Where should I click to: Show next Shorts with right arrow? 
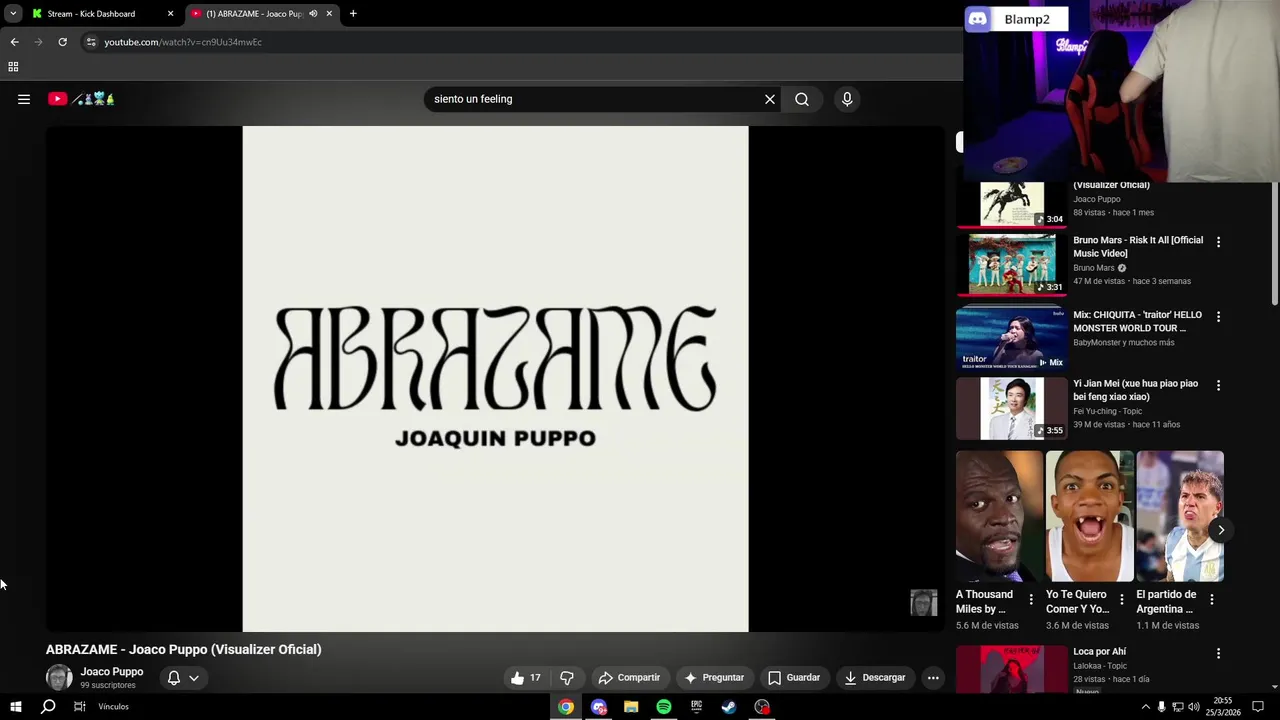(1221, 530)
